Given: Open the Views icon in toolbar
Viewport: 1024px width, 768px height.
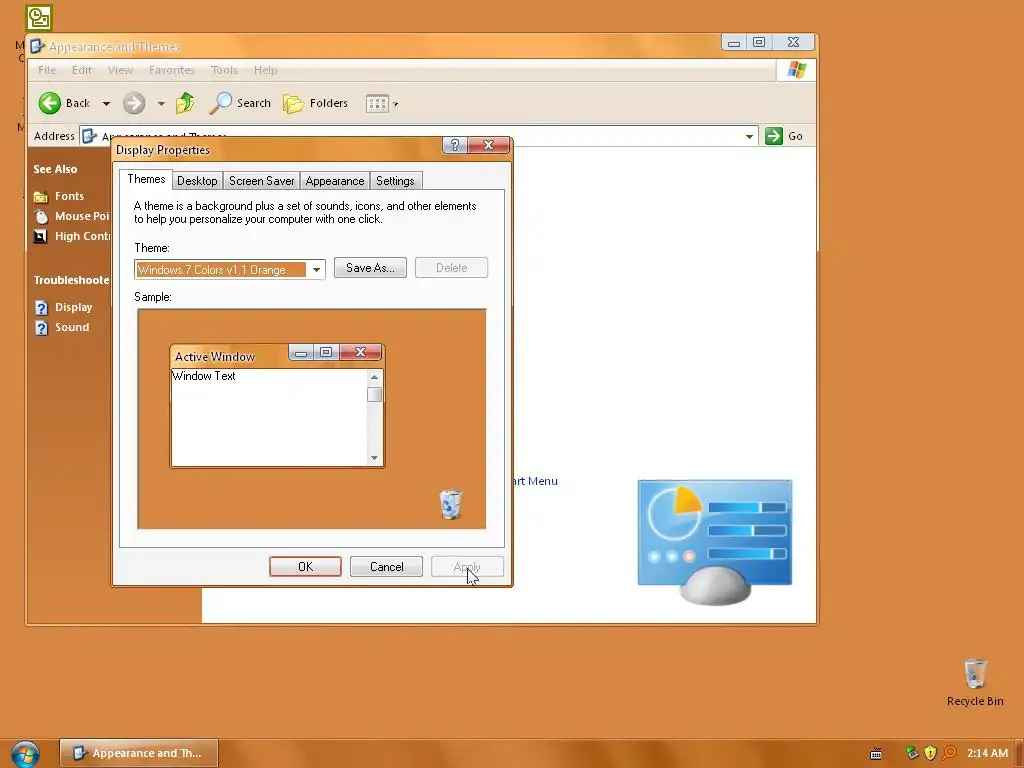Looking at the screenshot, I should click(377, 104).
